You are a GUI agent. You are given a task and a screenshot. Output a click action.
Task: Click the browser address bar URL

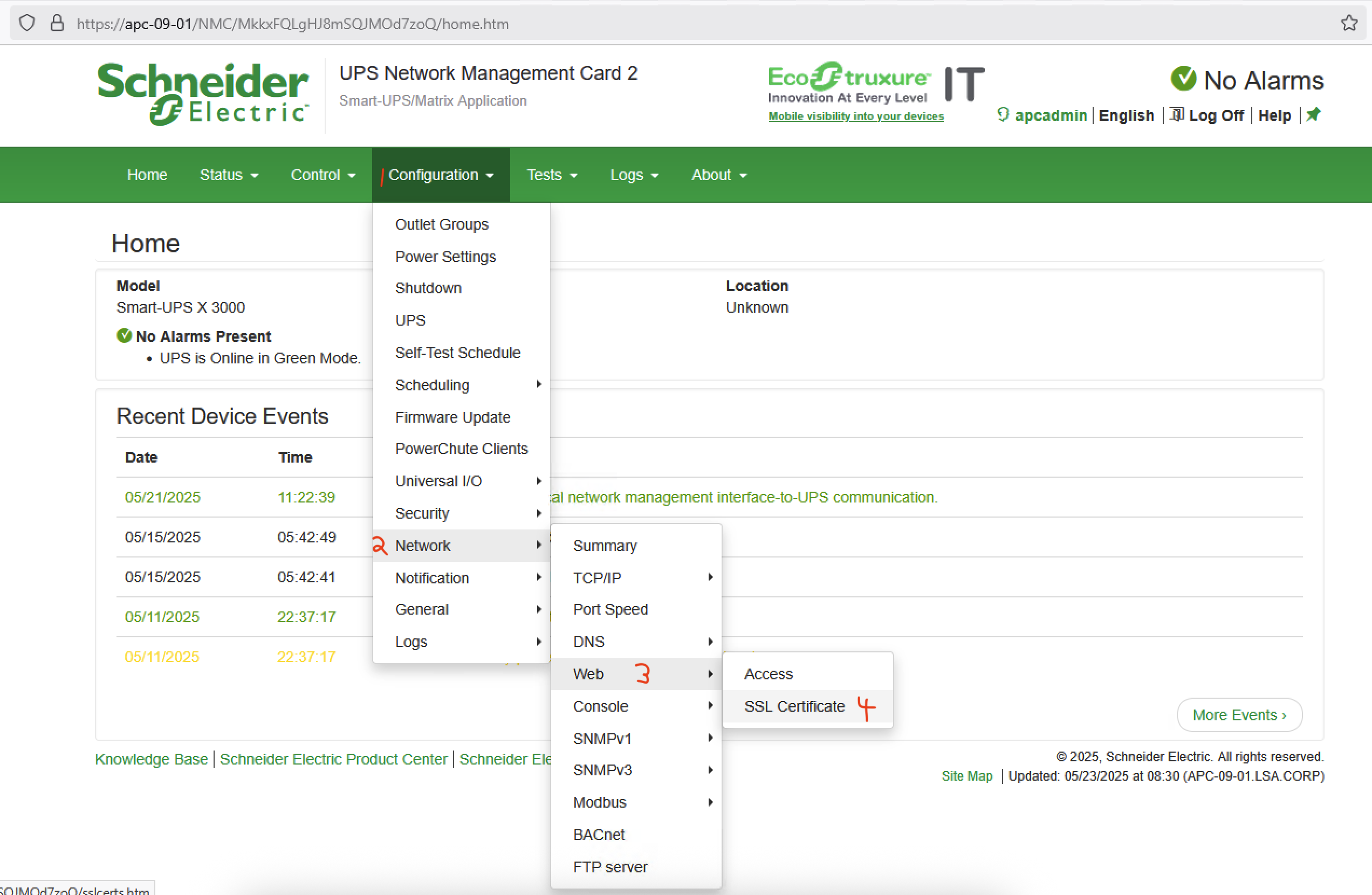pos(293,24)
